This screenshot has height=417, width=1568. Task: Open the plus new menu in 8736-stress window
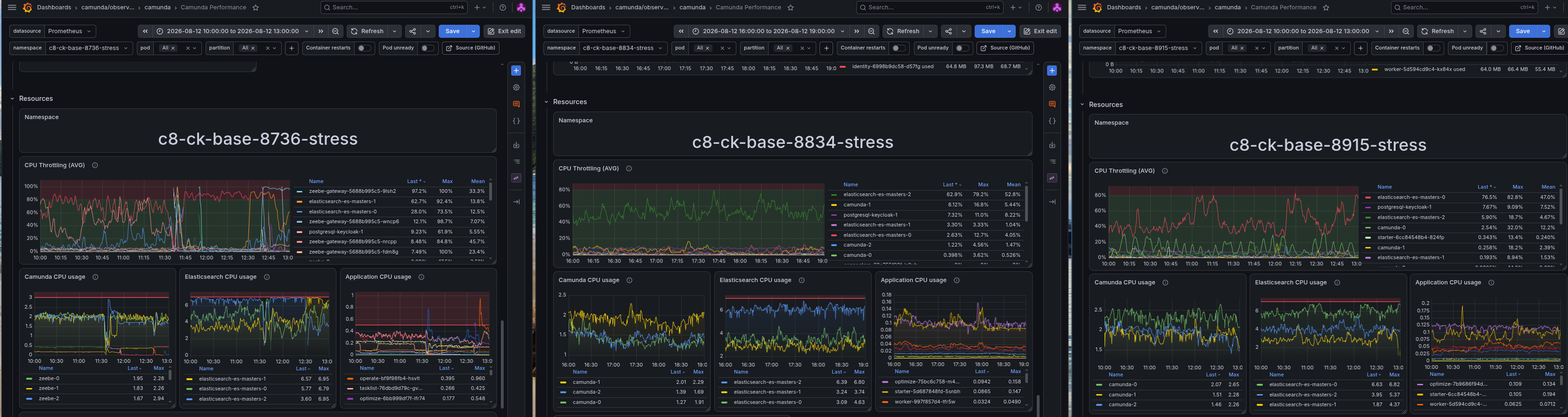pyautogui.click(x=480, y=7)
